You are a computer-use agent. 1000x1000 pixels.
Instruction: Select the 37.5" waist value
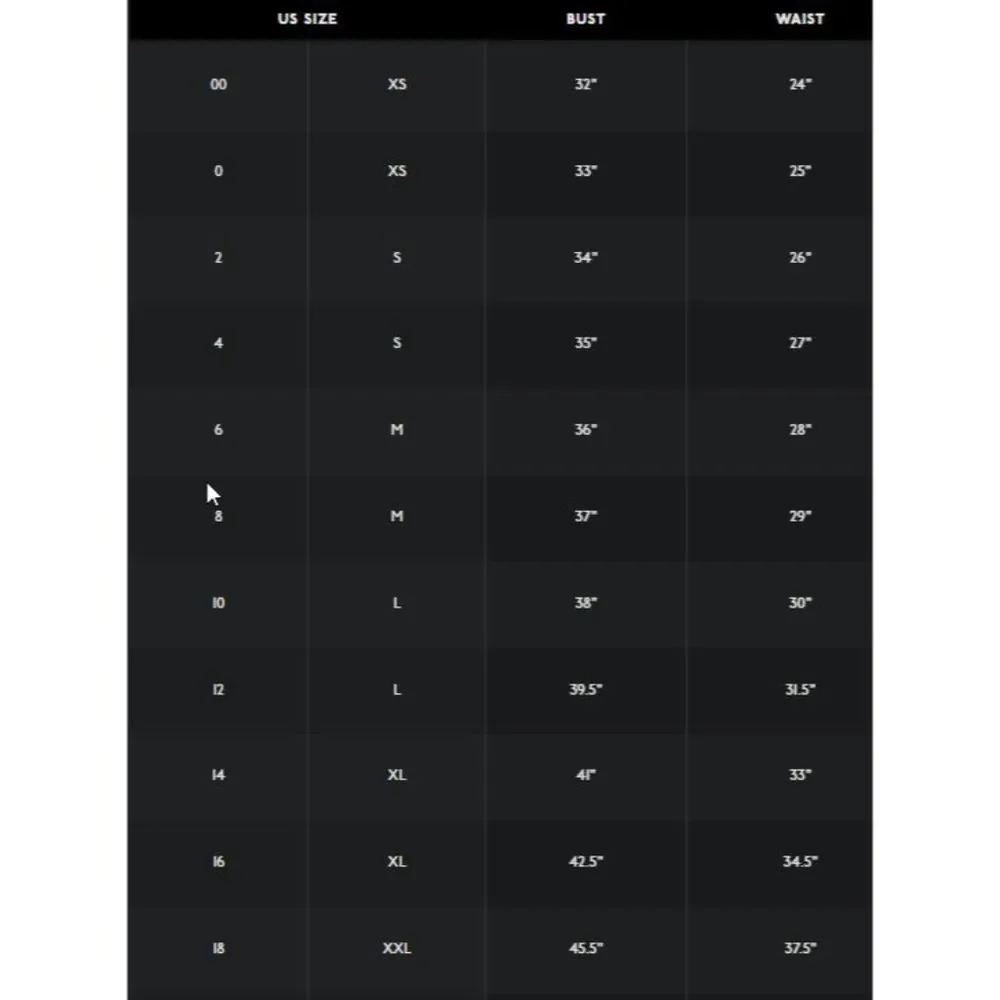799,948
